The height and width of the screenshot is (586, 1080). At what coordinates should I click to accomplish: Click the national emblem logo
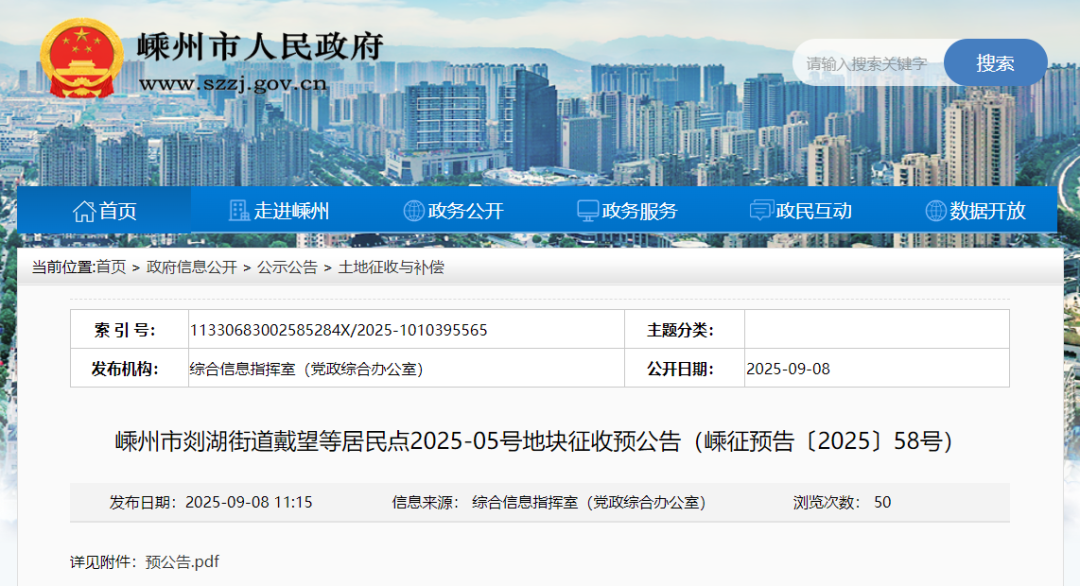tap(82, 58)
